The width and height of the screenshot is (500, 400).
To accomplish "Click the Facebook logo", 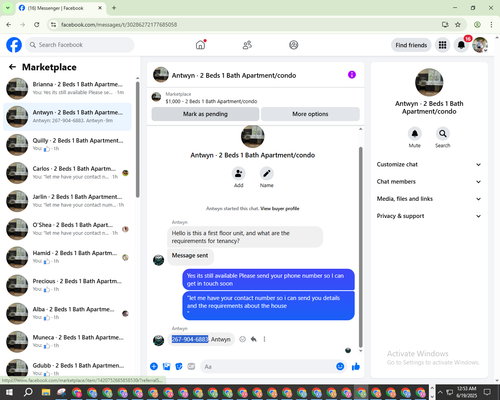I will 14,45.
